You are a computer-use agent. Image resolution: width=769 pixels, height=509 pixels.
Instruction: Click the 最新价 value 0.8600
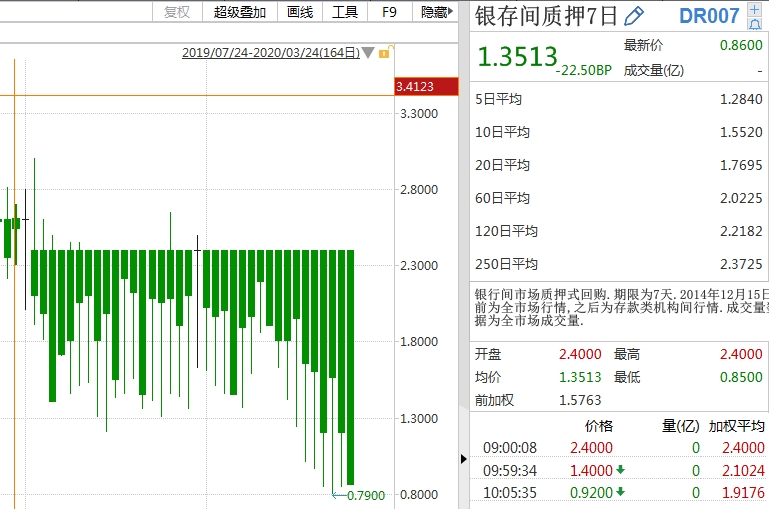(741, 45)
